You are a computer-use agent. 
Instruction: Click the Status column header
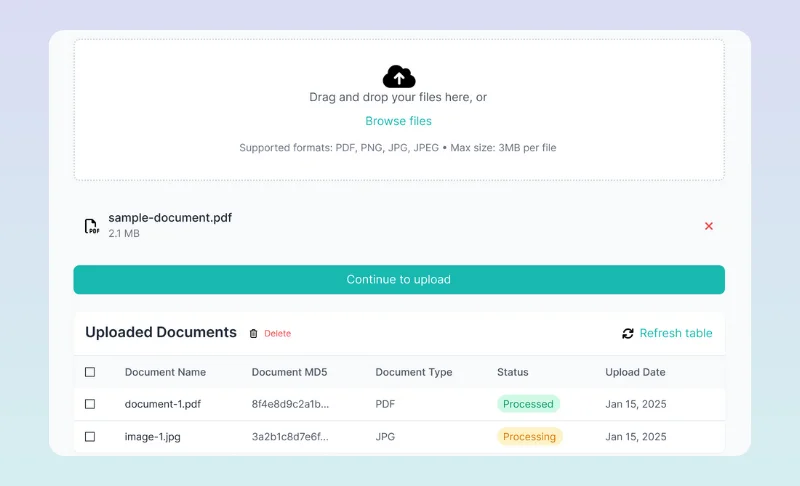click(513, 372)
